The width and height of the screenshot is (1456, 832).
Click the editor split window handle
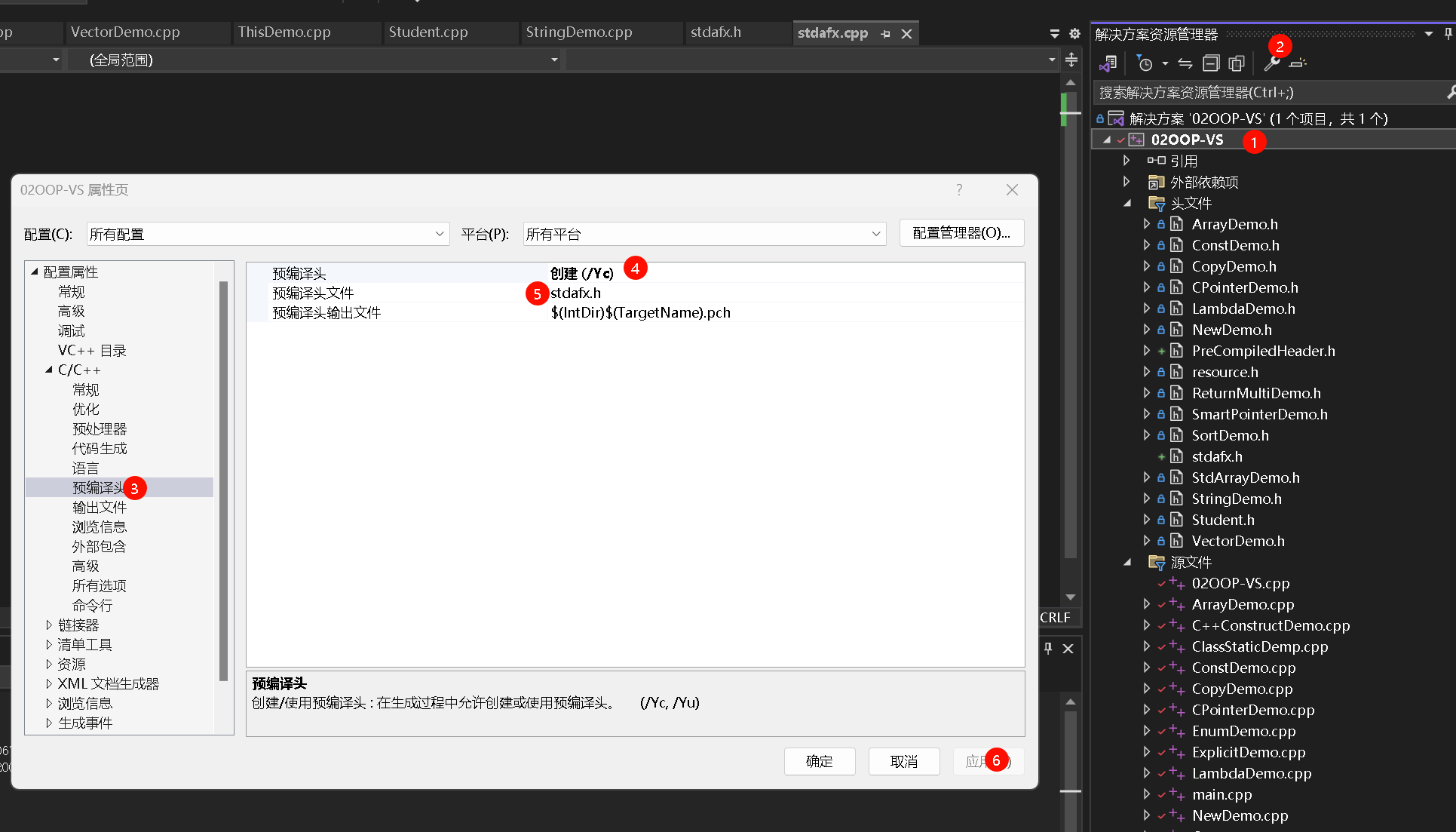[x=1071, y=60]
